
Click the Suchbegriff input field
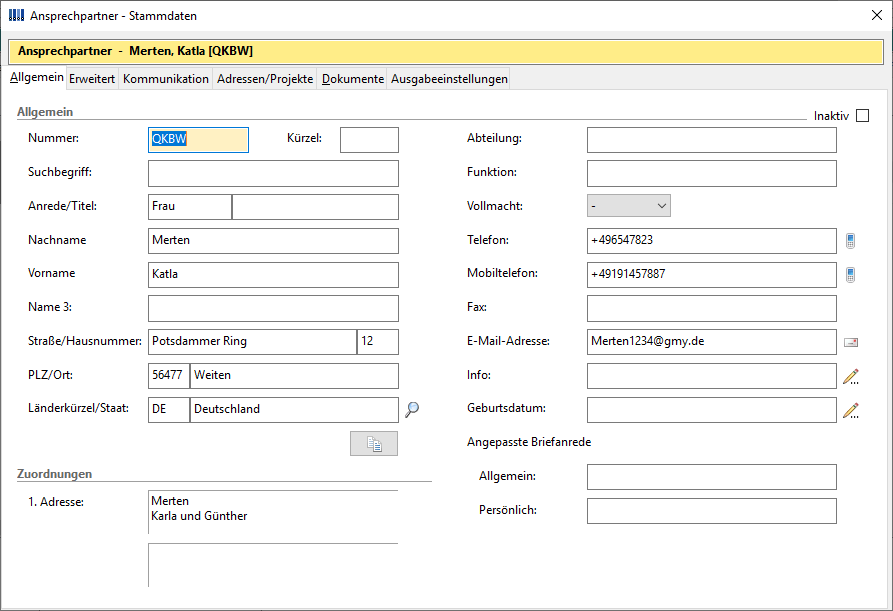tap(273, 174)
